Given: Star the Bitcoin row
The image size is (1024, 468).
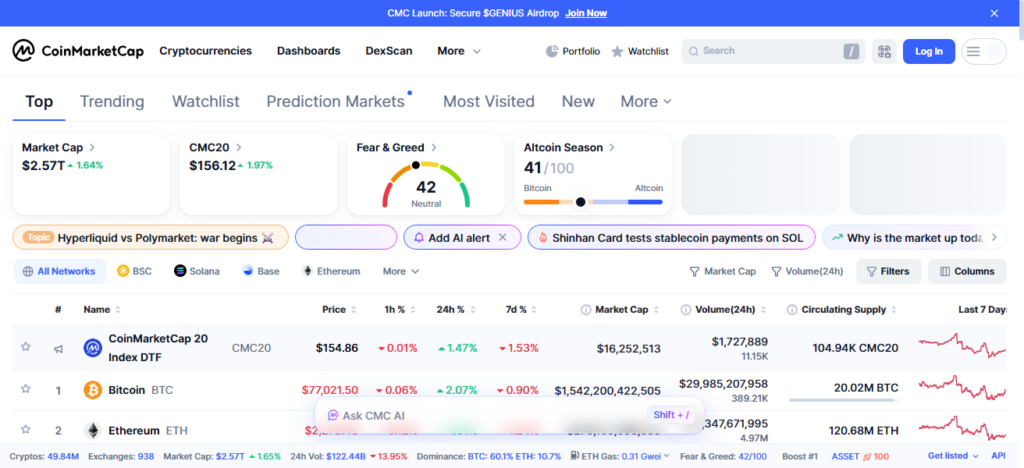Looking at the screenshot, I should point(25,389).
